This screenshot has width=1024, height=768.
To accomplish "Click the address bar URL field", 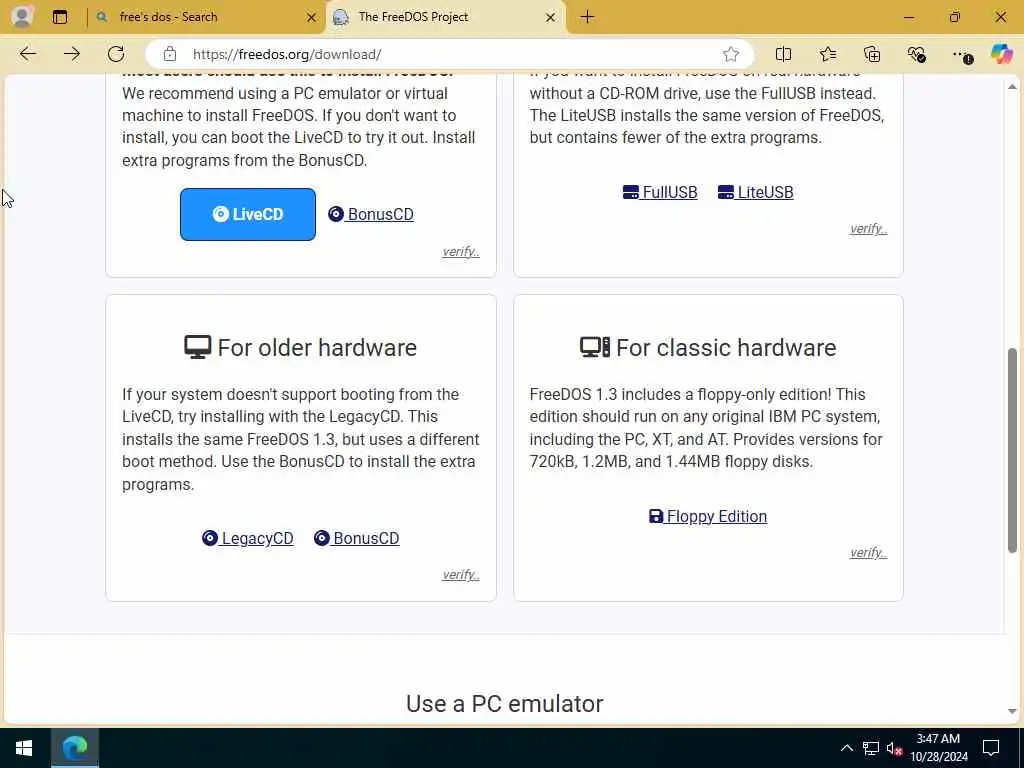I will point(451,54).
